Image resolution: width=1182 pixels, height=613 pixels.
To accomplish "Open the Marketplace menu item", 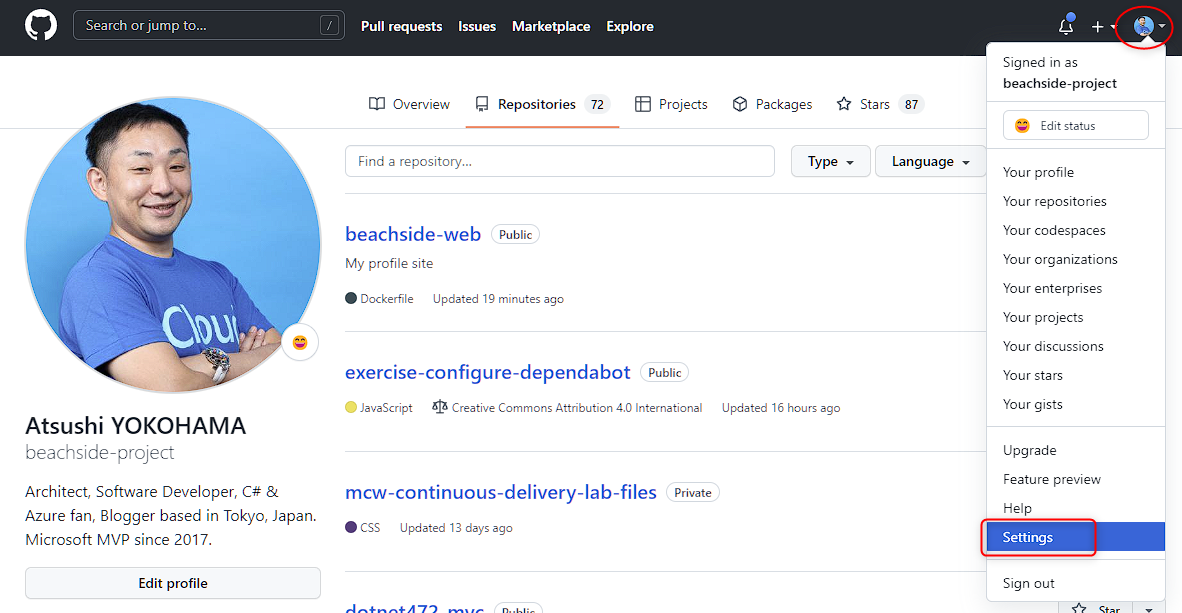I will coord(551,27).
